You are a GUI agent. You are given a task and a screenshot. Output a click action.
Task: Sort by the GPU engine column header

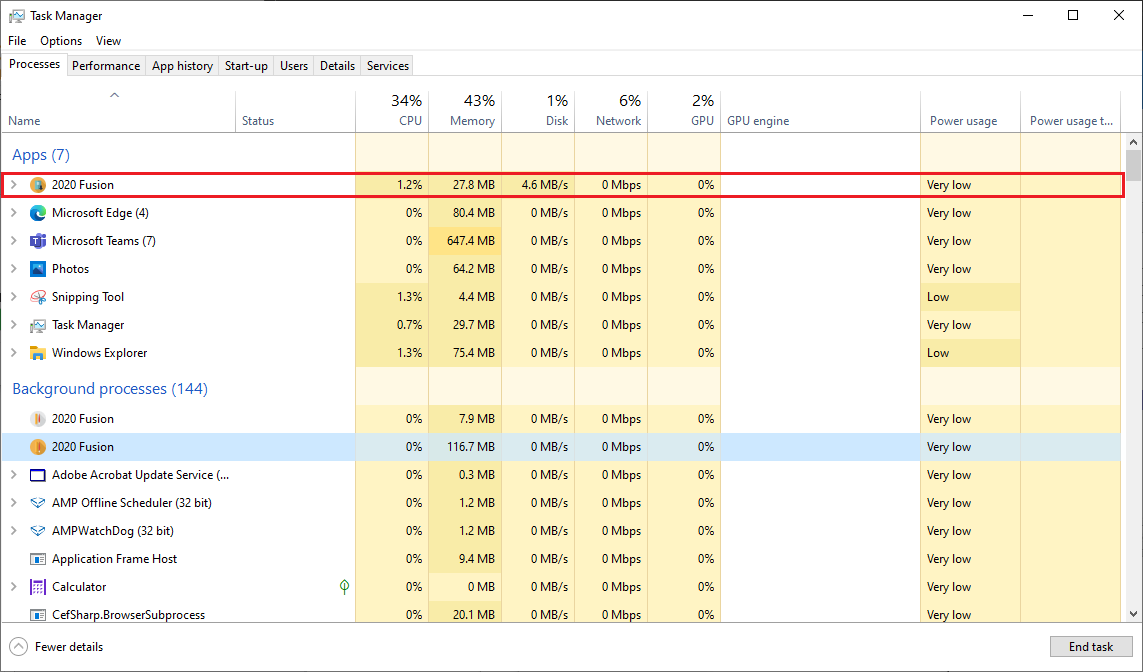pyautogui.click(x=820, y=111)
